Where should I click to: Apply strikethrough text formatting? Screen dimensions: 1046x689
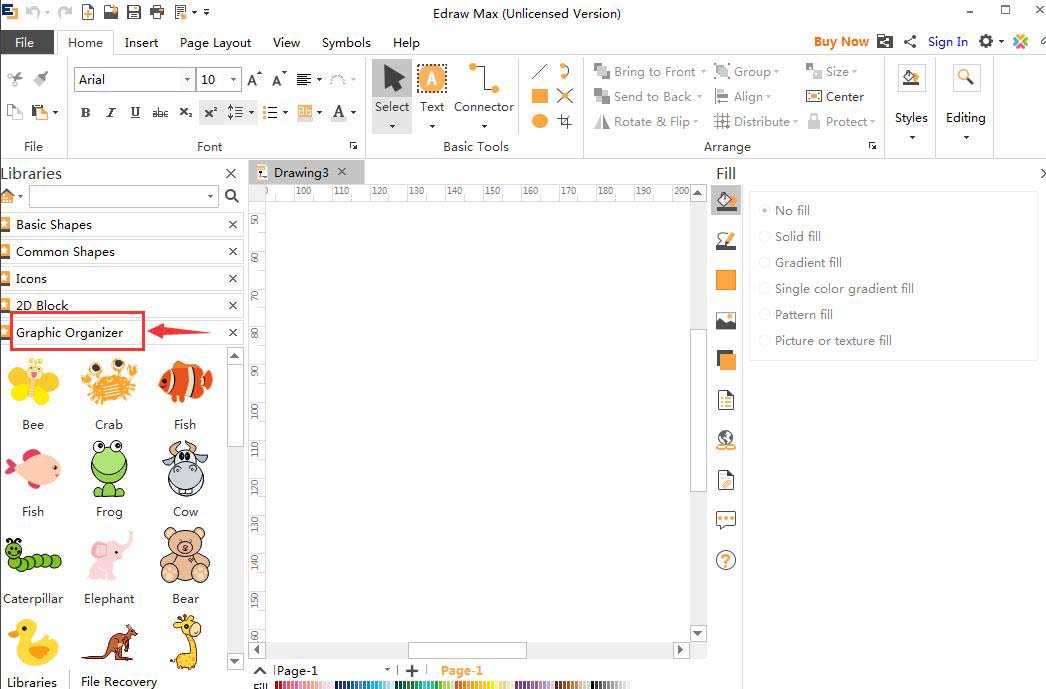(x=160, y=112)
